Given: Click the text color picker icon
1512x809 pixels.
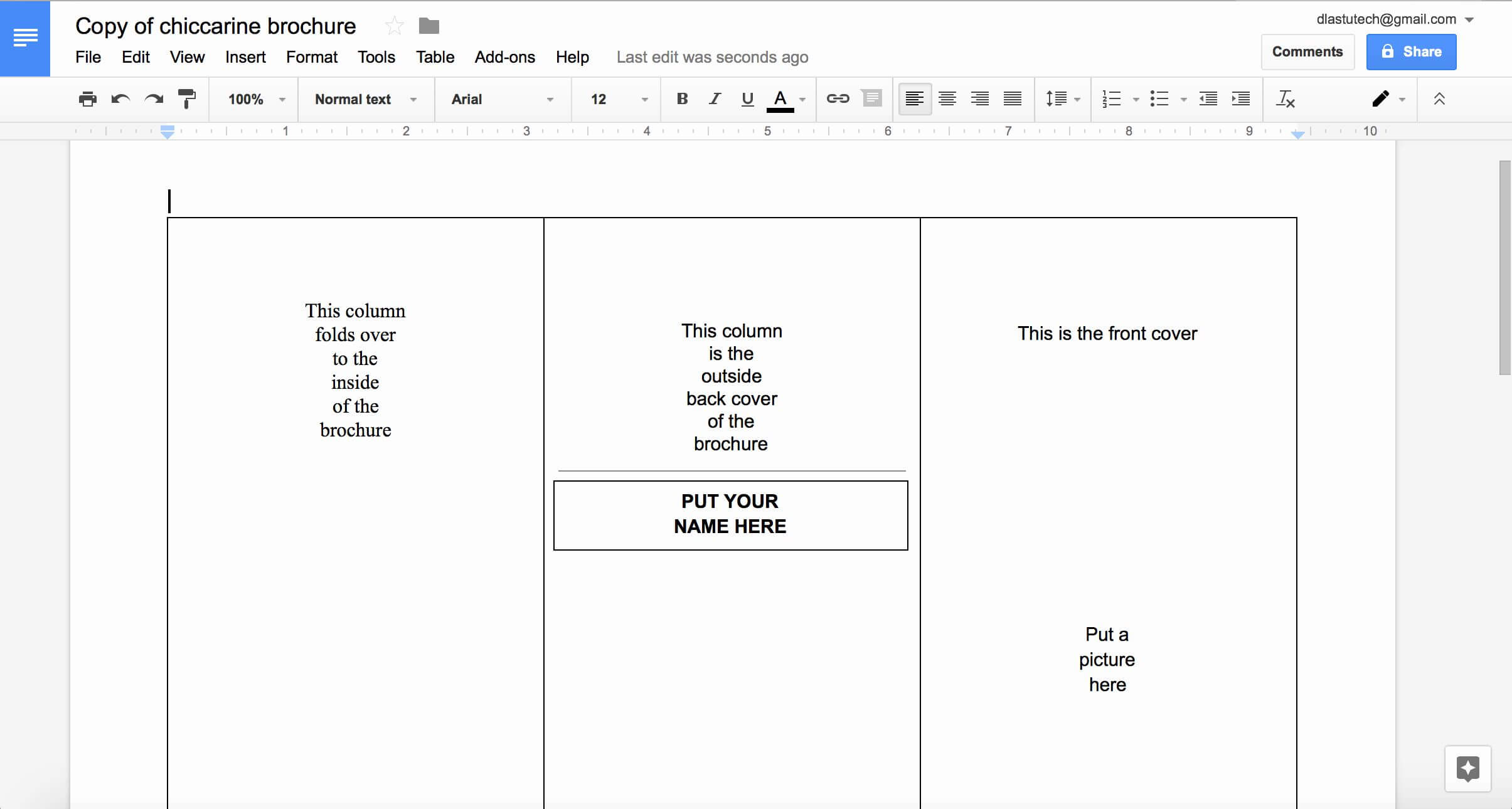Looking at the screenshot, I should 780,99.
